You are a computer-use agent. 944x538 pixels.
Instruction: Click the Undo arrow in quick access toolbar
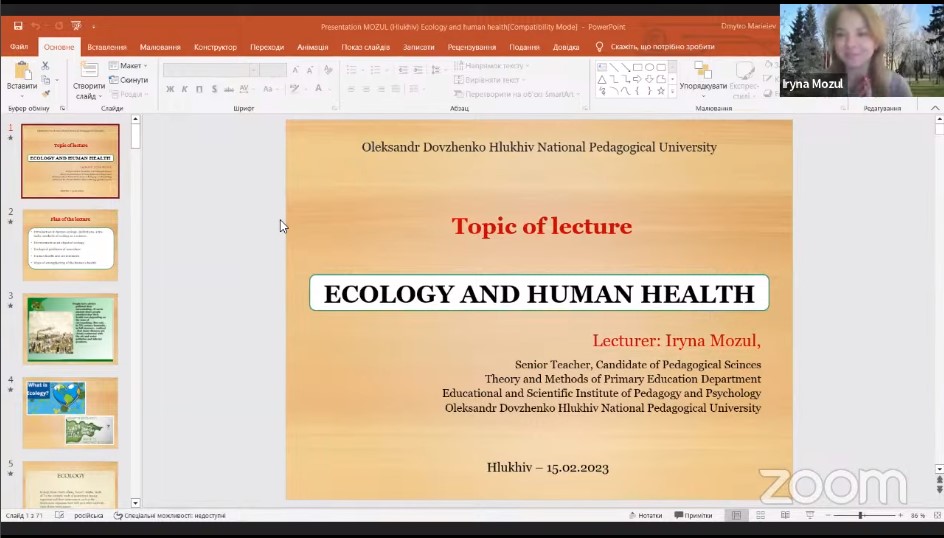pos(36,26)
